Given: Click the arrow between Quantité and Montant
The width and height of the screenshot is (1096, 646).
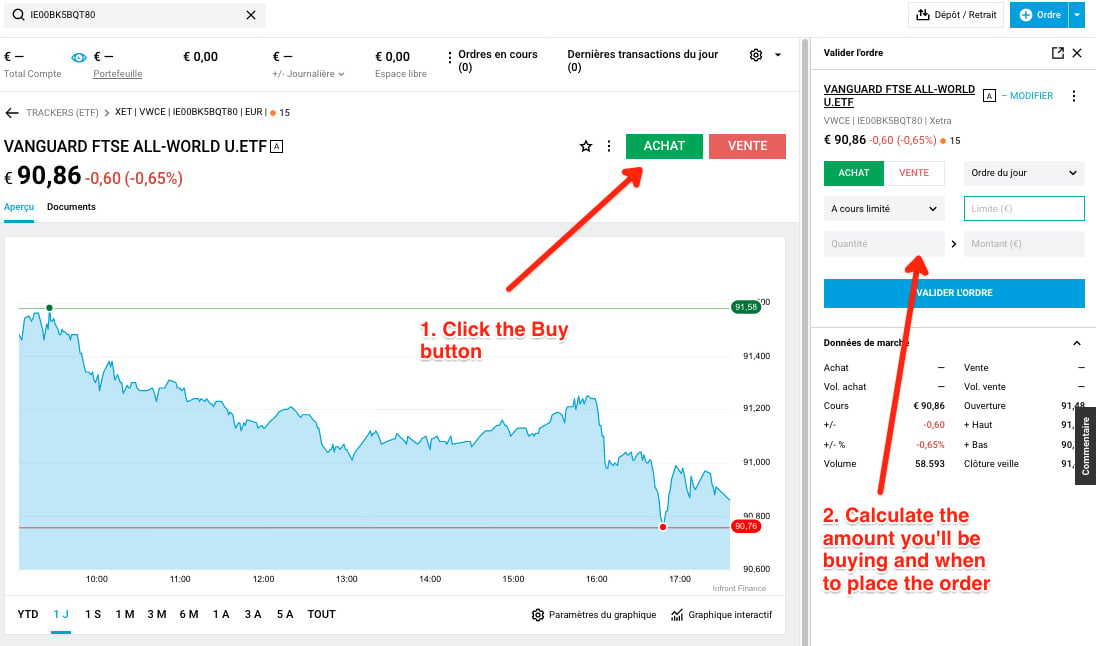Looking at the screenshot, I should [954, 244].
